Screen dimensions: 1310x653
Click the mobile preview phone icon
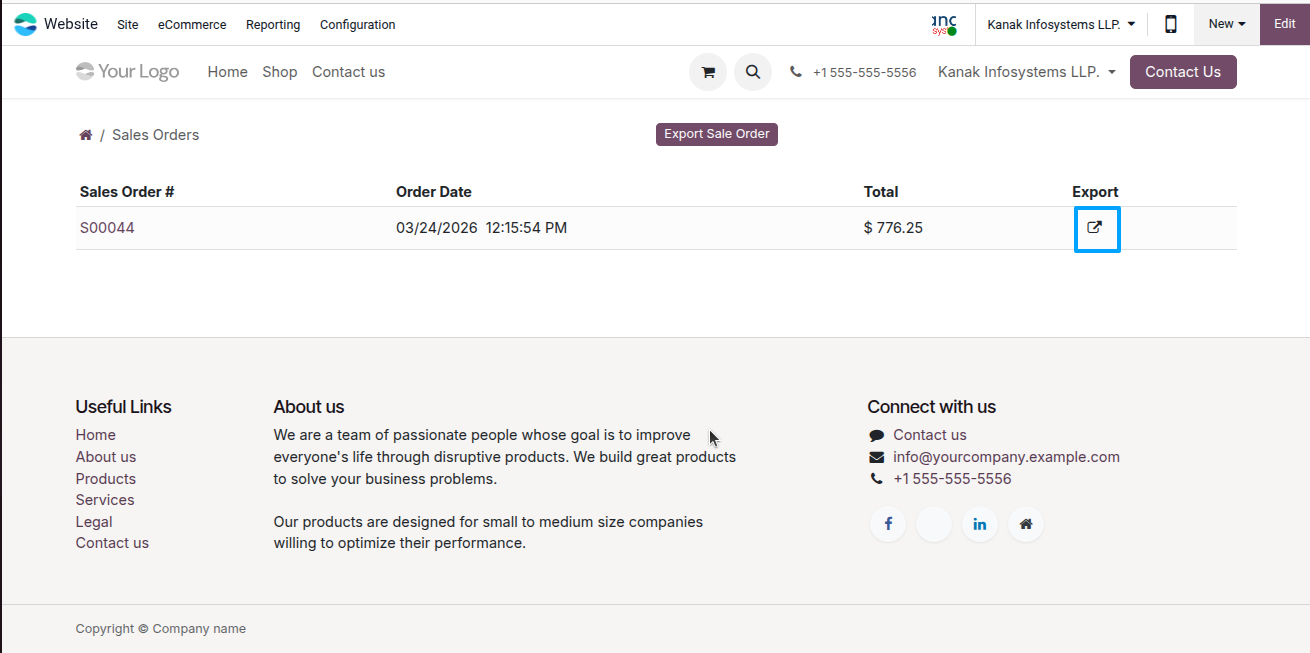(x=1171, y=24)
